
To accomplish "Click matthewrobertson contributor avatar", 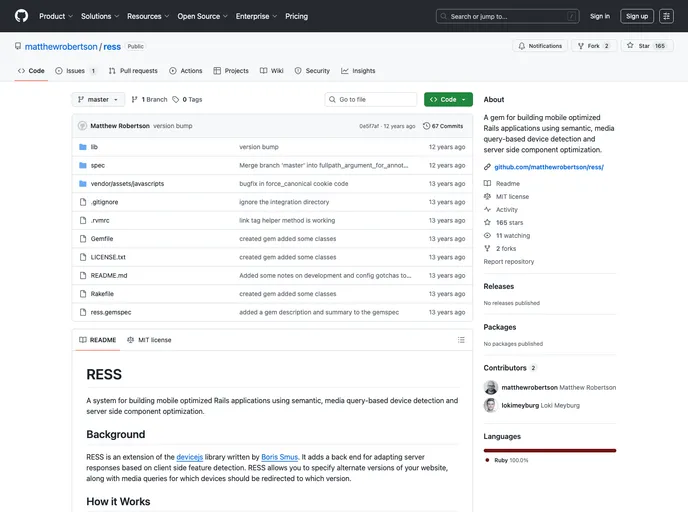I will (x=491, y=387).
